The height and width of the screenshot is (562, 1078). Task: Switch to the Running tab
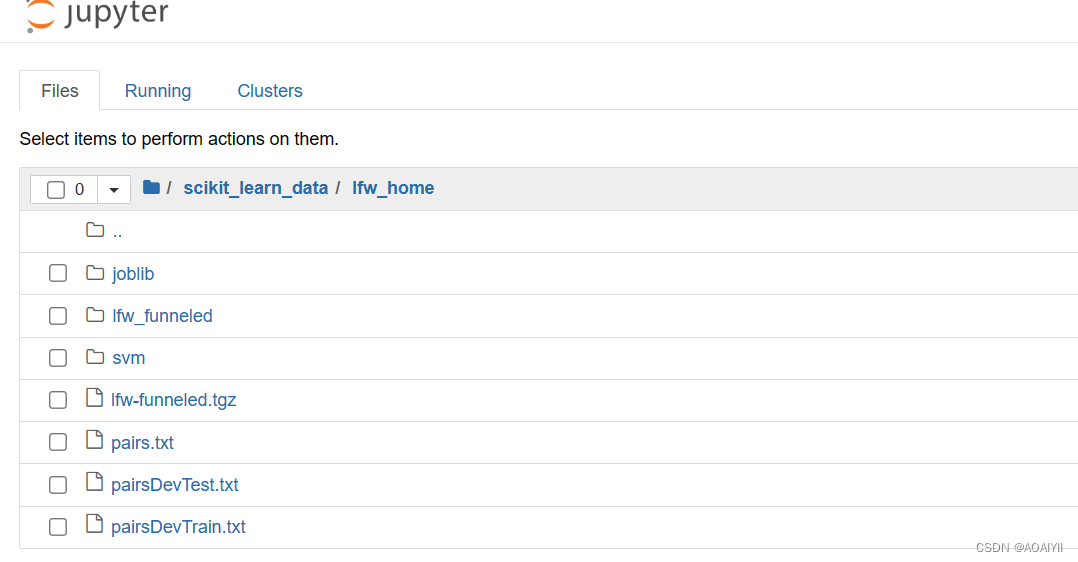click(158, 91)
